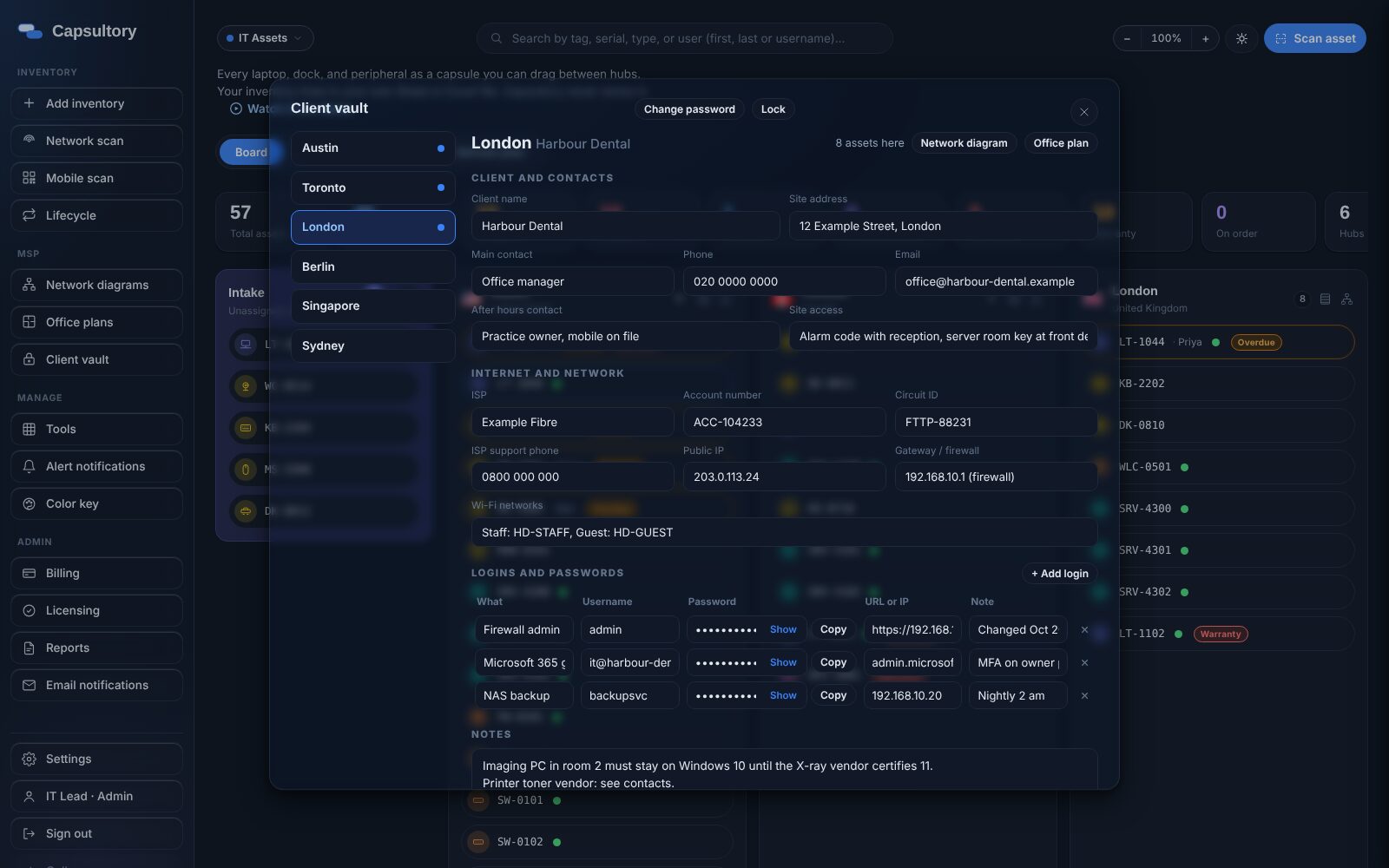This screenshot has width=1389, height=868.
Task: Open Network diagram for London
Action: (964, 143)
